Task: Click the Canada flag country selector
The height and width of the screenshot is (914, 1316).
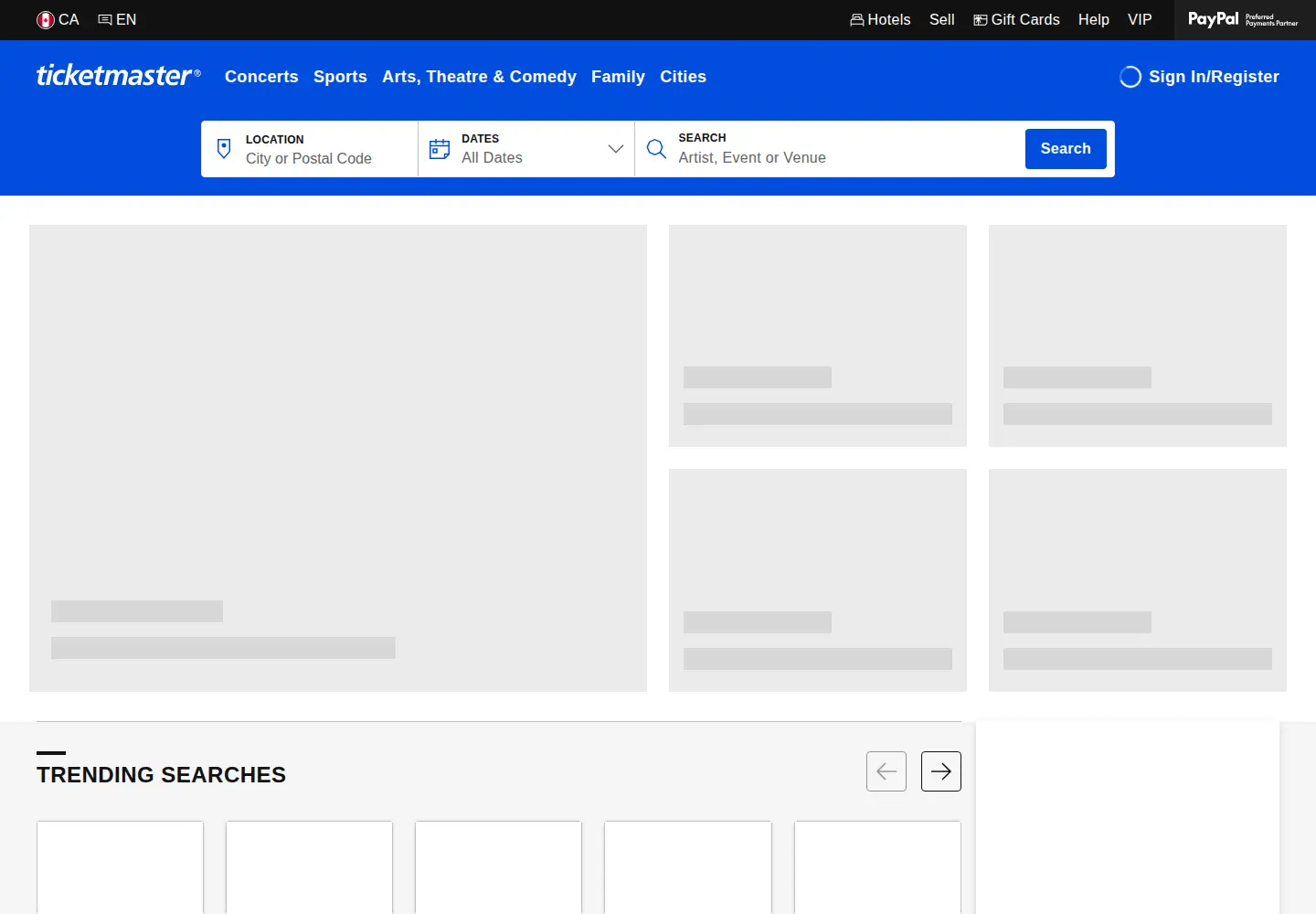Action: (58, 20)
